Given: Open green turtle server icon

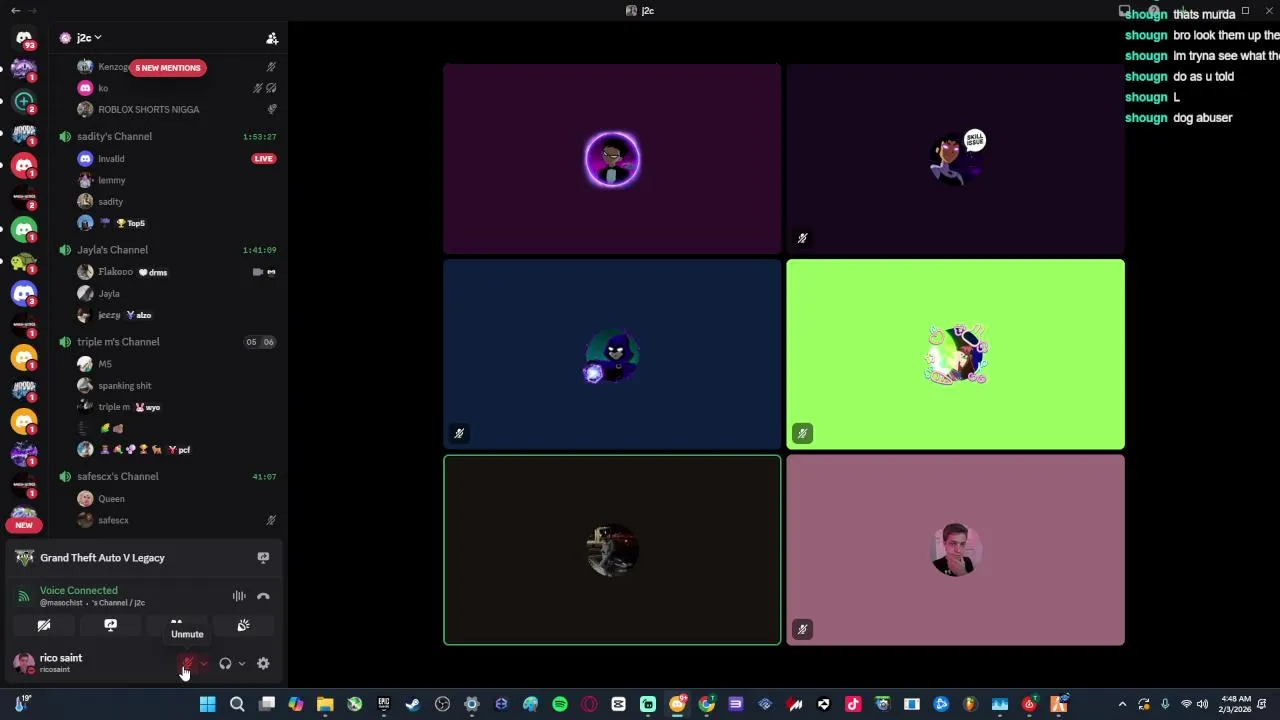Looking at the screenshot, I should [x=24, y=262].
